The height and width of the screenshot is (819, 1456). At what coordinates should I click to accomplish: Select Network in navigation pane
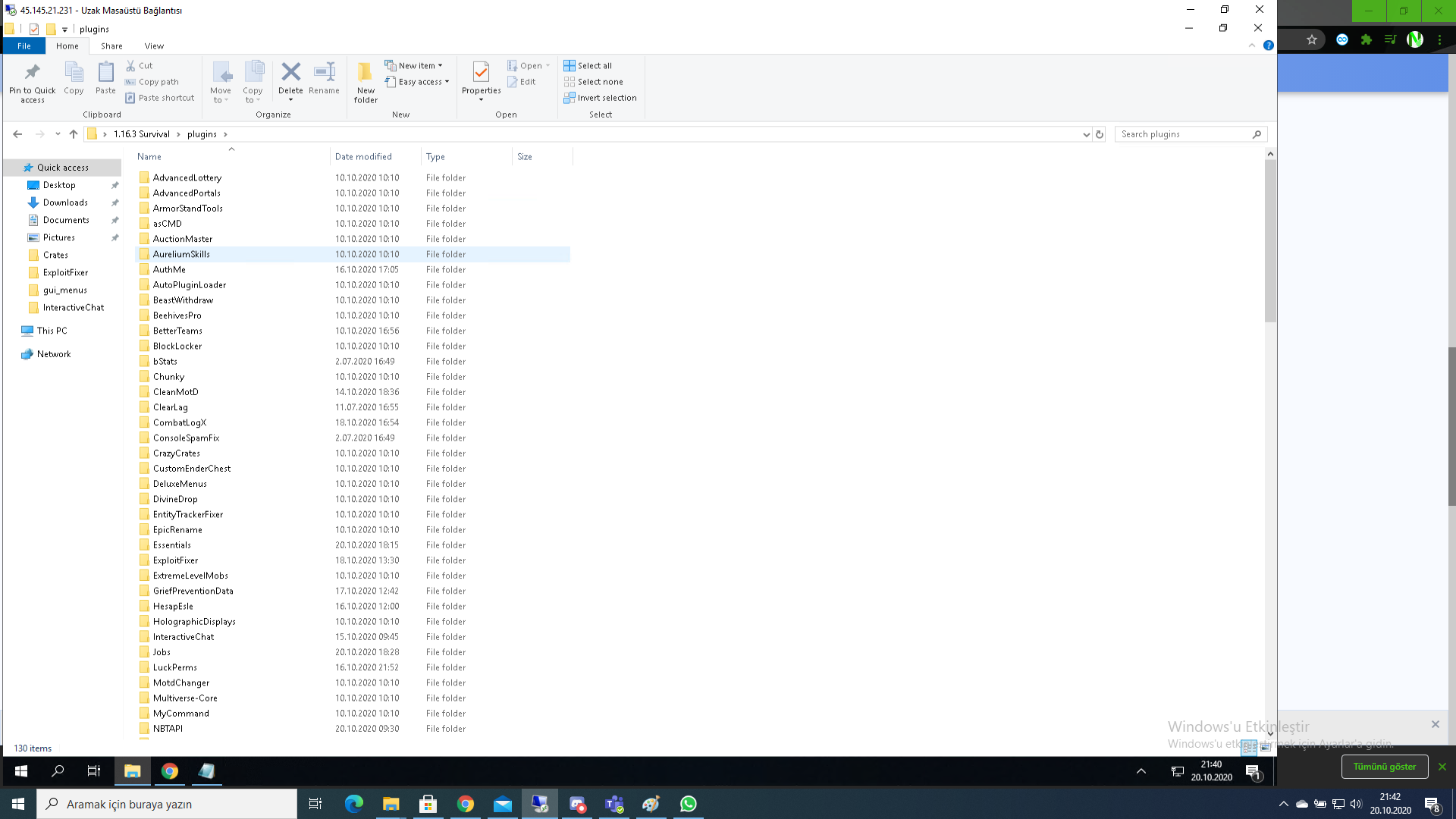[54, 354]
